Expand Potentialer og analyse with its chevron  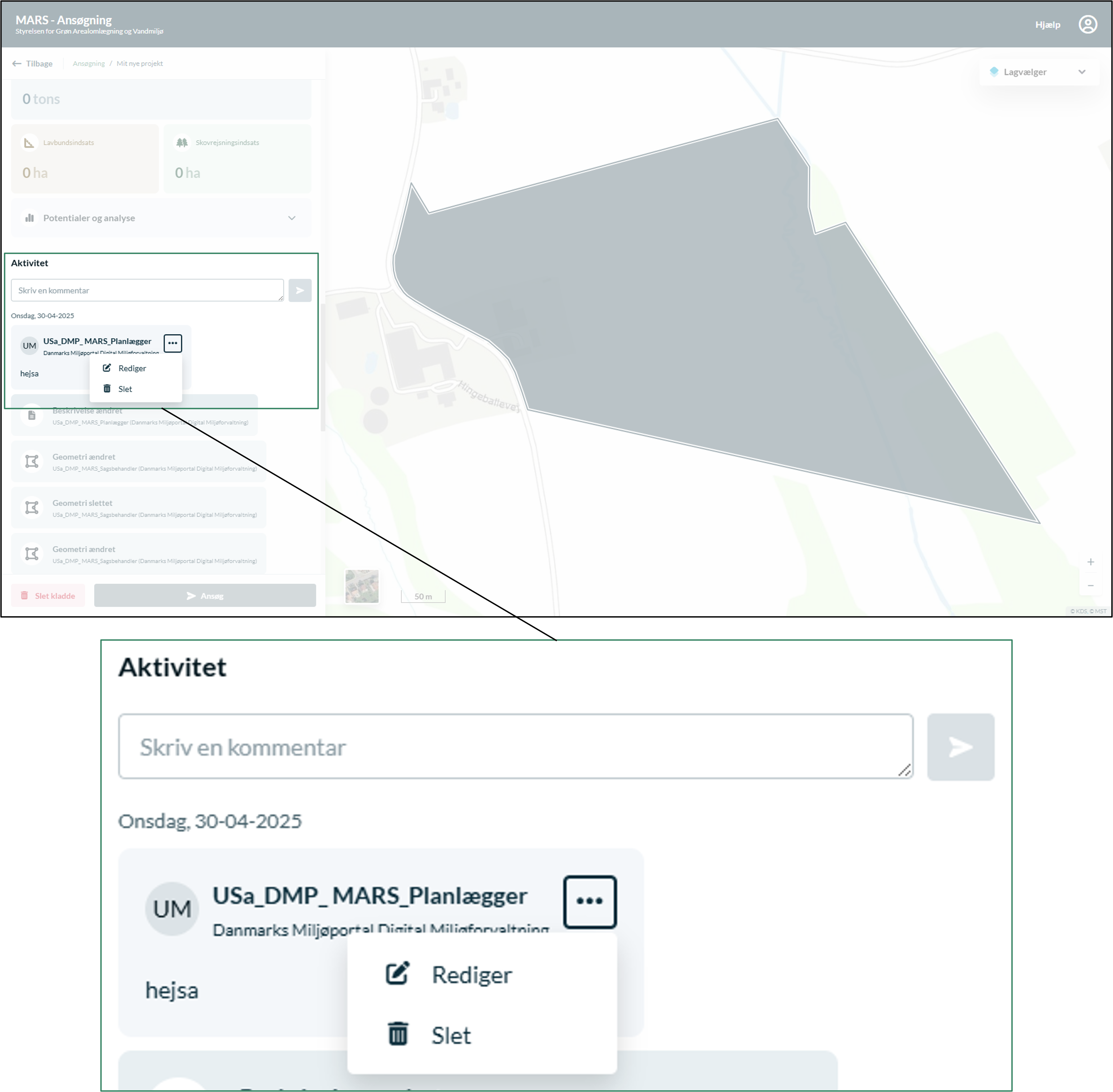pos(291,218)
